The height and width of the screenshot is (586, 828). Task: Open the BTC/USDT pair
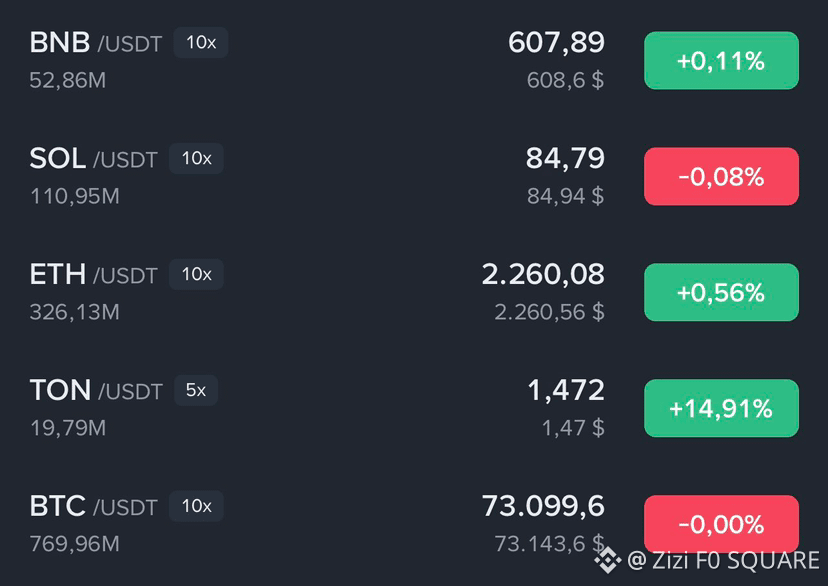[414, 524]
